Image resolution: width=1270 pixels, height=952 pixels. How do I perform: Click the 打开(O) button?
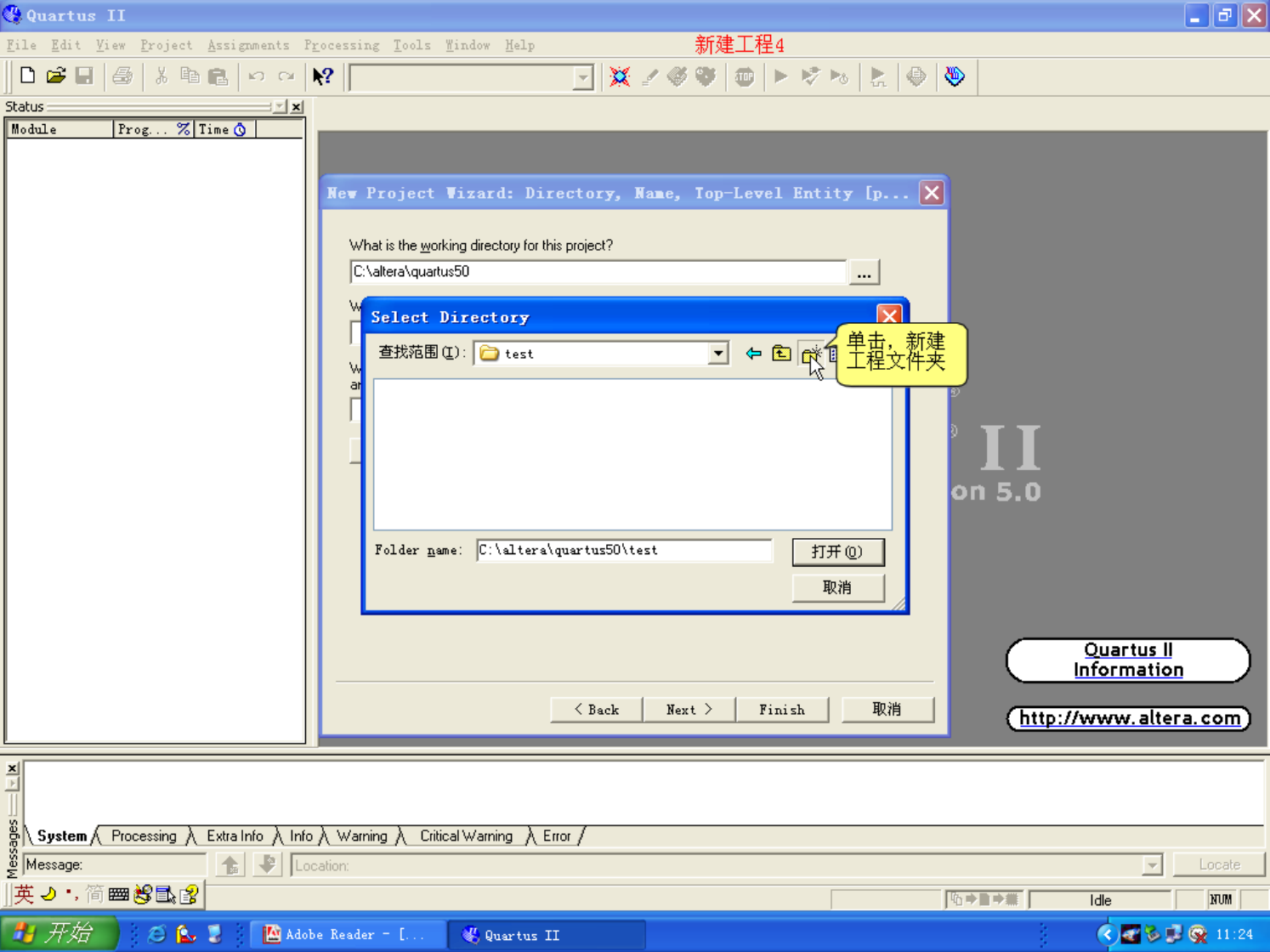coord(838,552)
